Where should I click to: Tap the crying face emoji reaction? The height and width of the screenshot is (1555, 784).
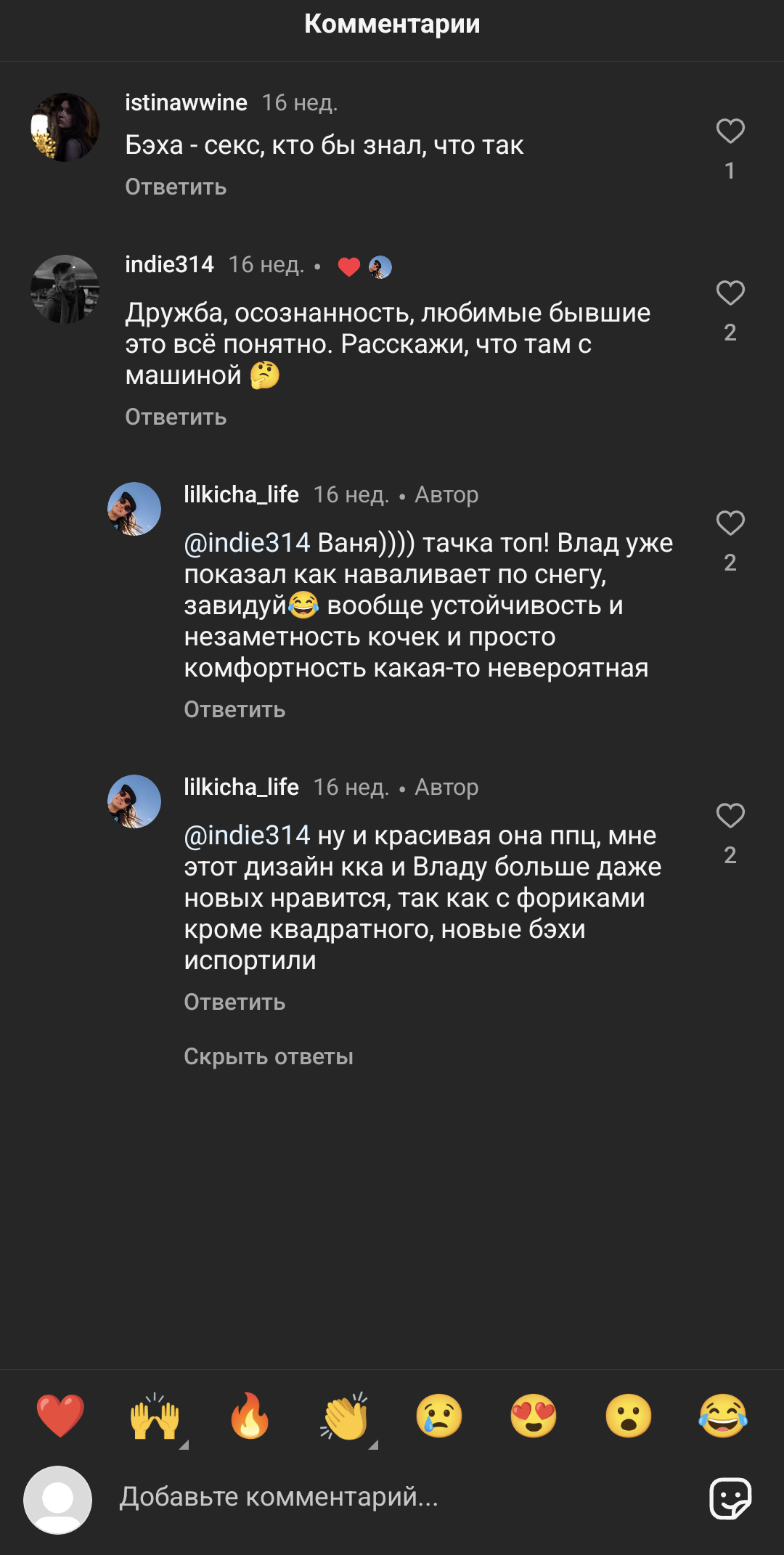click(x=439, y=1416)
